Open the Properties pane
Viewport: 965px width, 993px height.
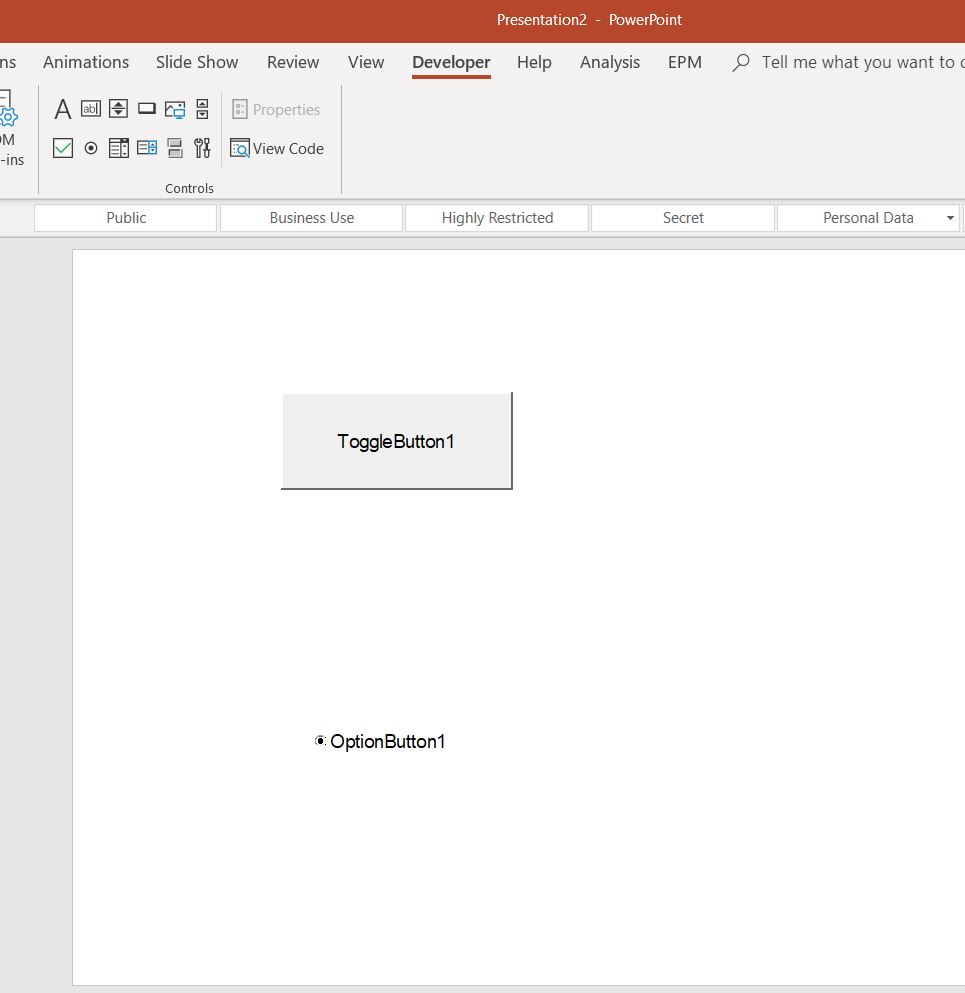[276, 110]
